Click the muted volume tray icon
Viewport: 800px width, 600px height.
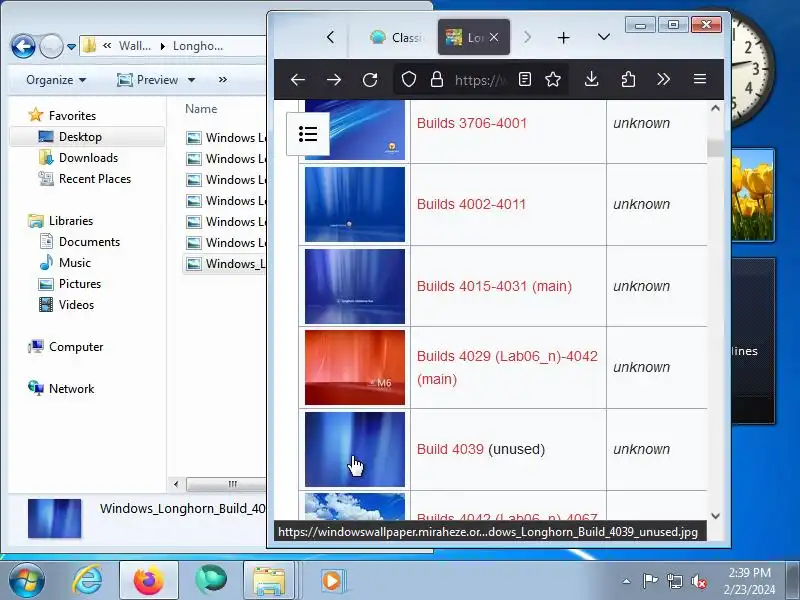(x=698, y=581)
